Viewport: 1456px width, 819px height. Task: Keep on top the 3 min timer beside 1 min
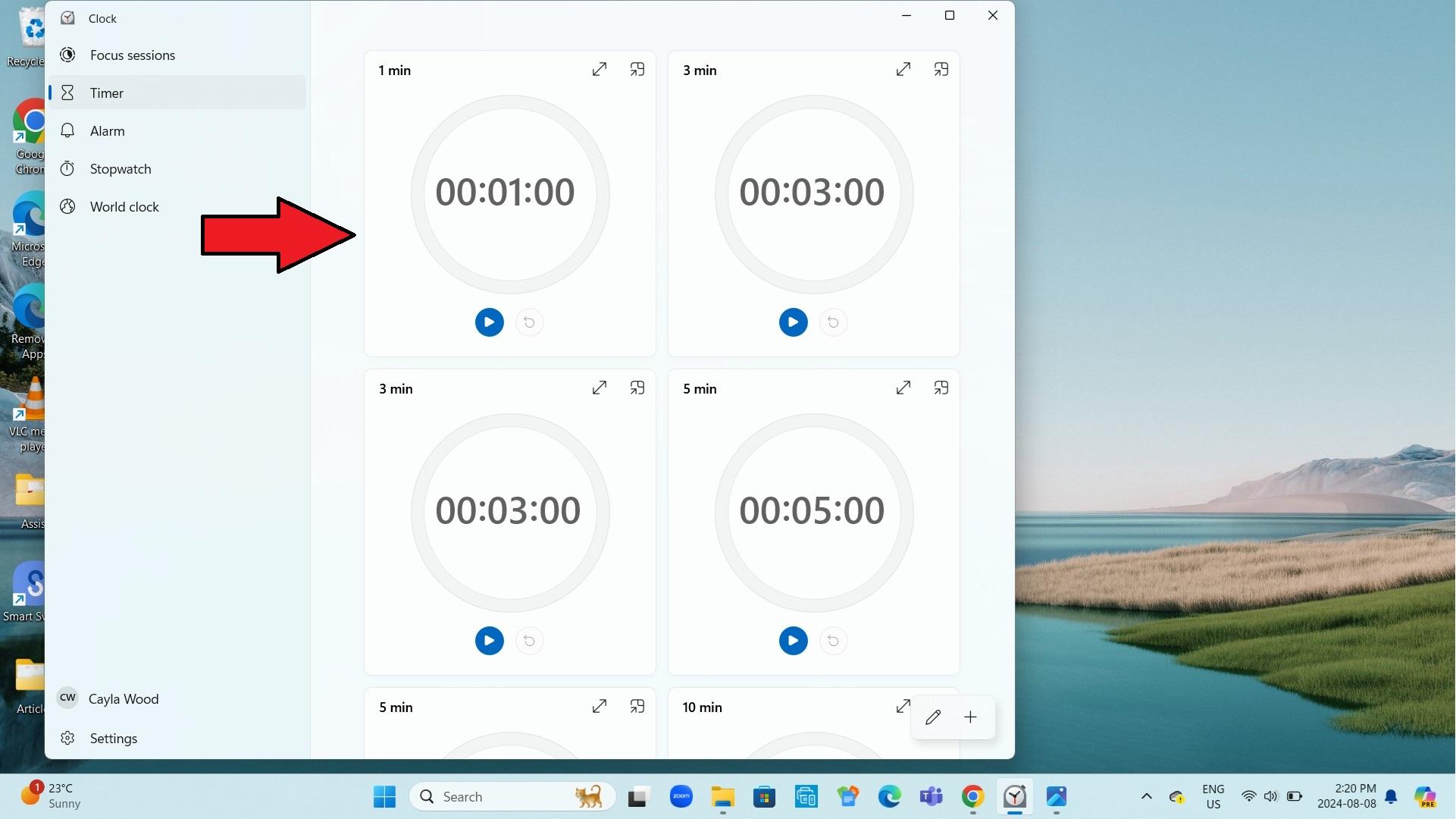tap(941, 69)
